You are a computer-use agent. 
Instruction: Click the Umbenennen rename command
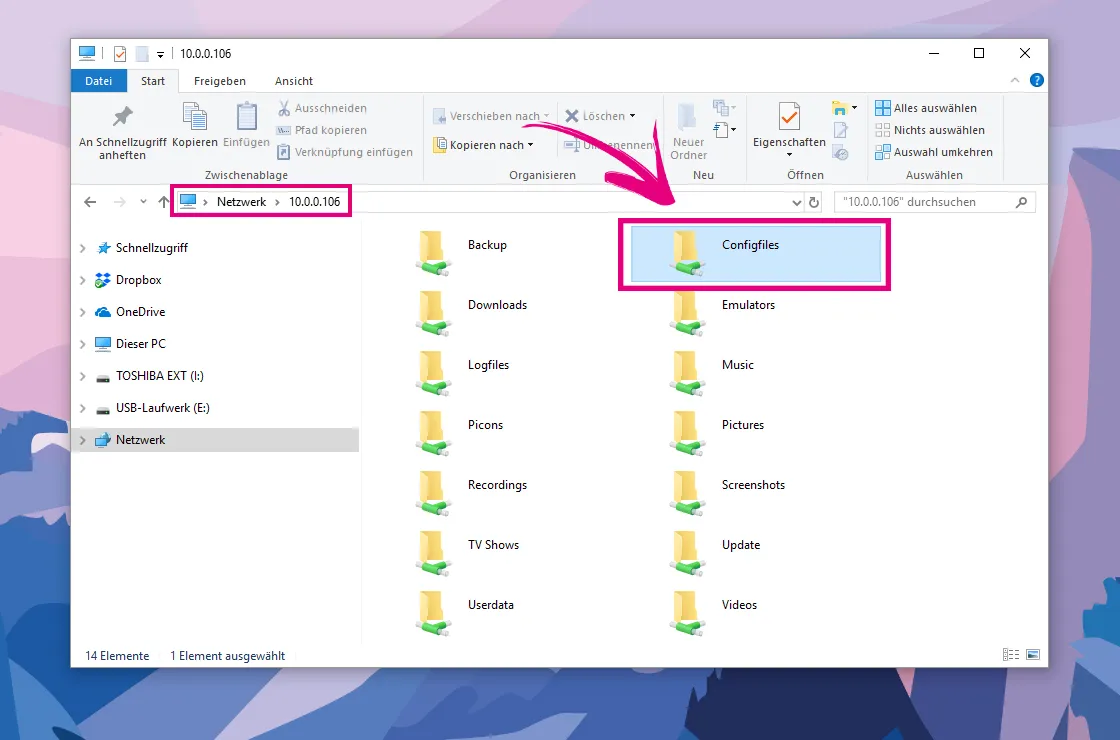point(609,145)
